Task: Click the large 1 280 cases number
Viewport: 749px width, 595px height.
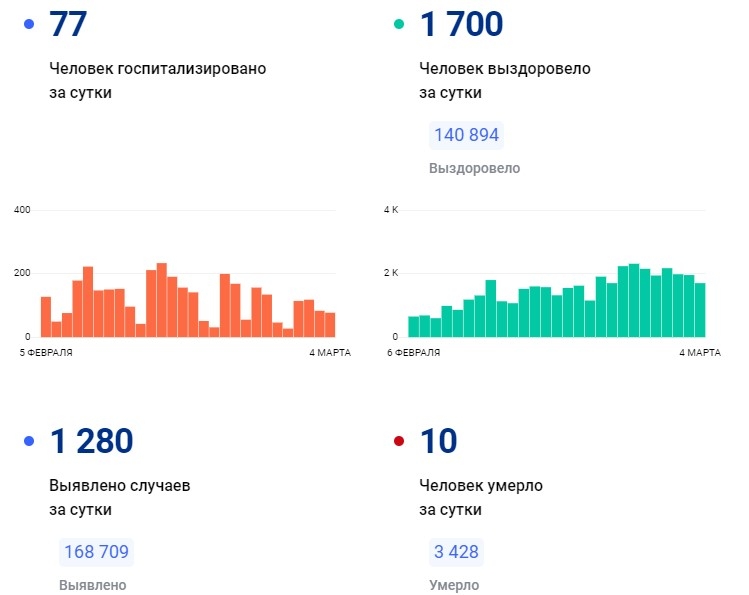Action: coord(91,441)
